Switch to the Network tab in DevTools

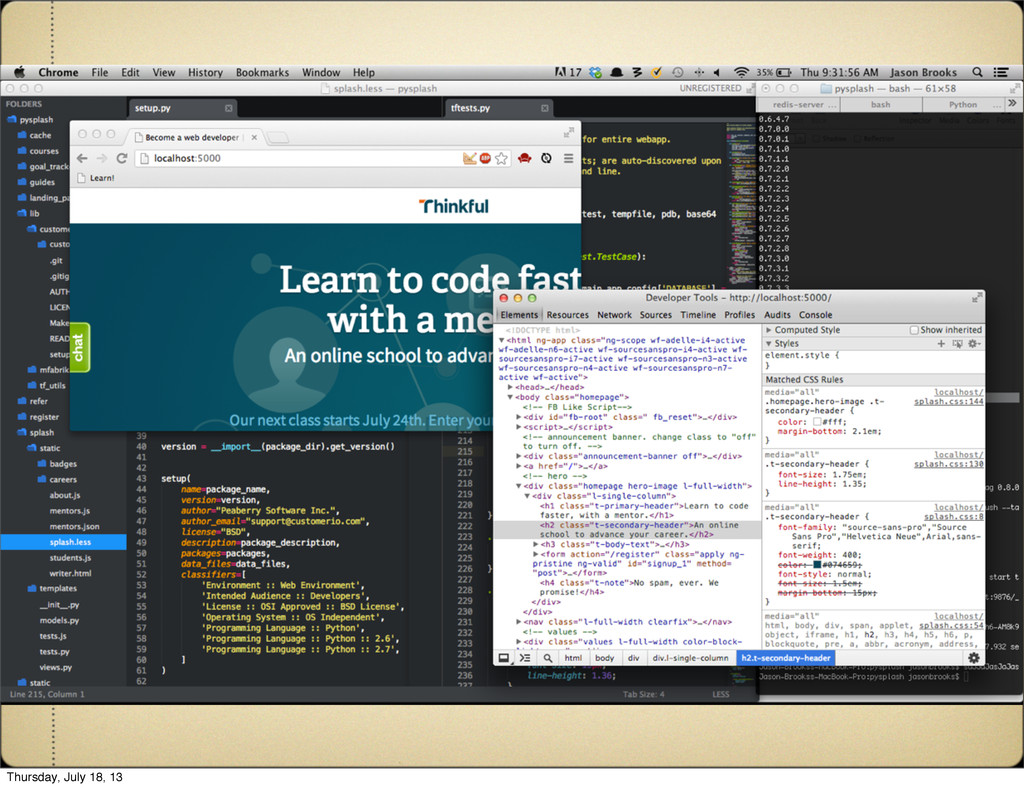614,315
